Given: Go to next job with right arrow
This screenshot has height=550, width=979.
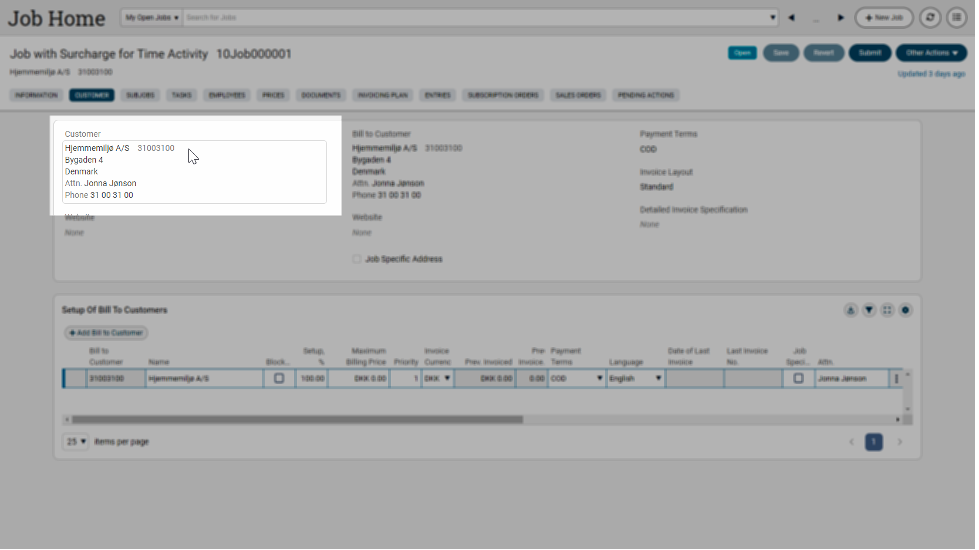Looking at the screenshot, I should (x=841, y=18).
